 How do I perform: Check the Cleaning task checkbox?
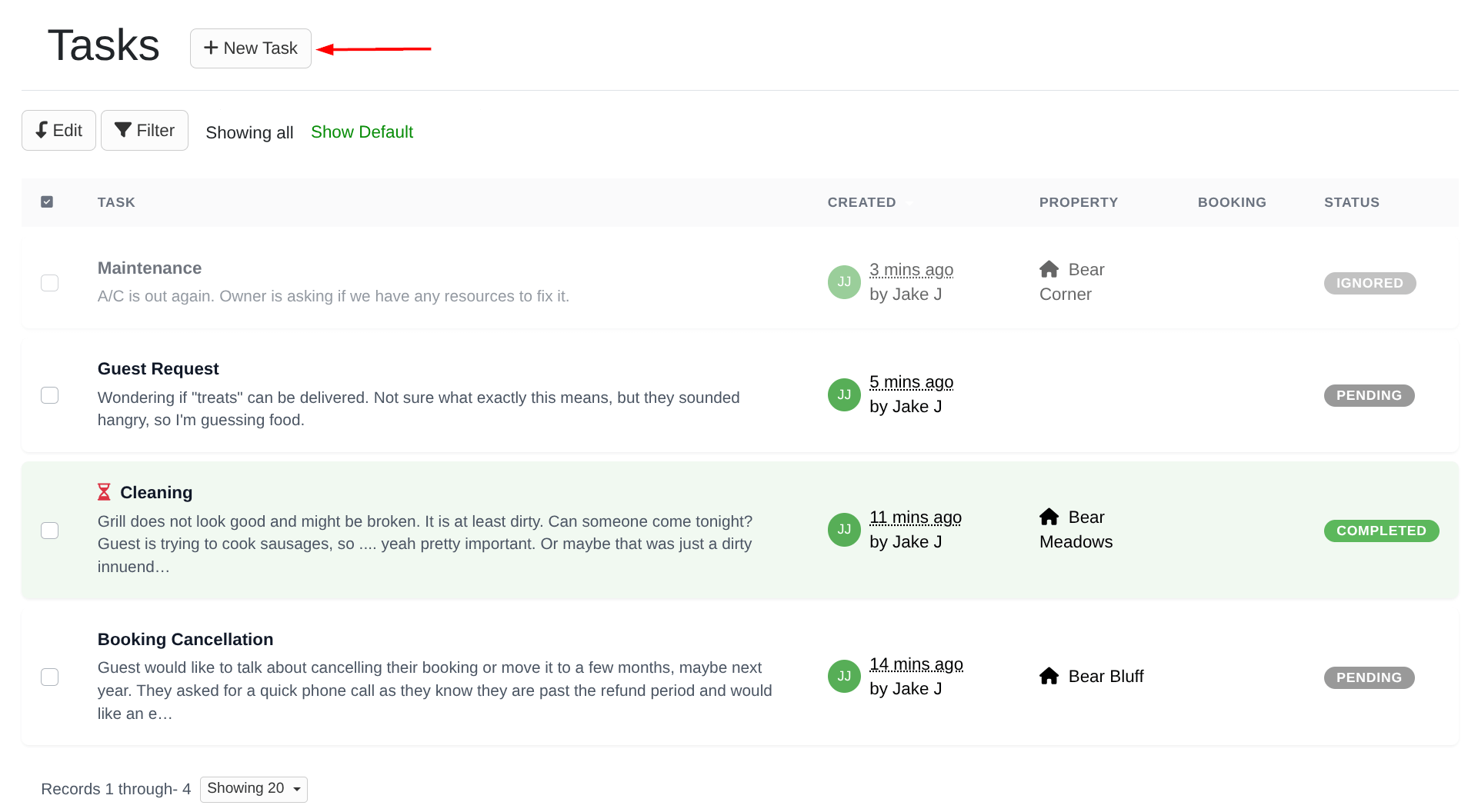coord(49,530)
